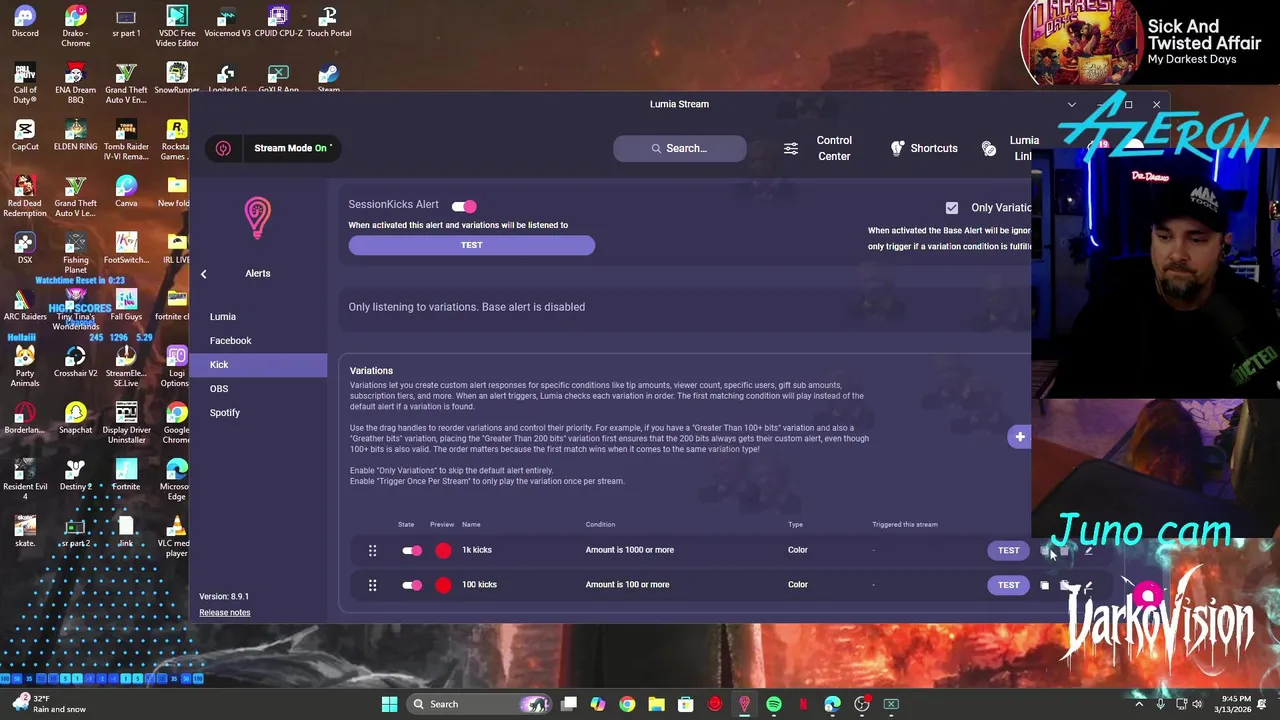Toggle state switch for 100 kicks
1280x720 pixels.
[x=411, y=585]
